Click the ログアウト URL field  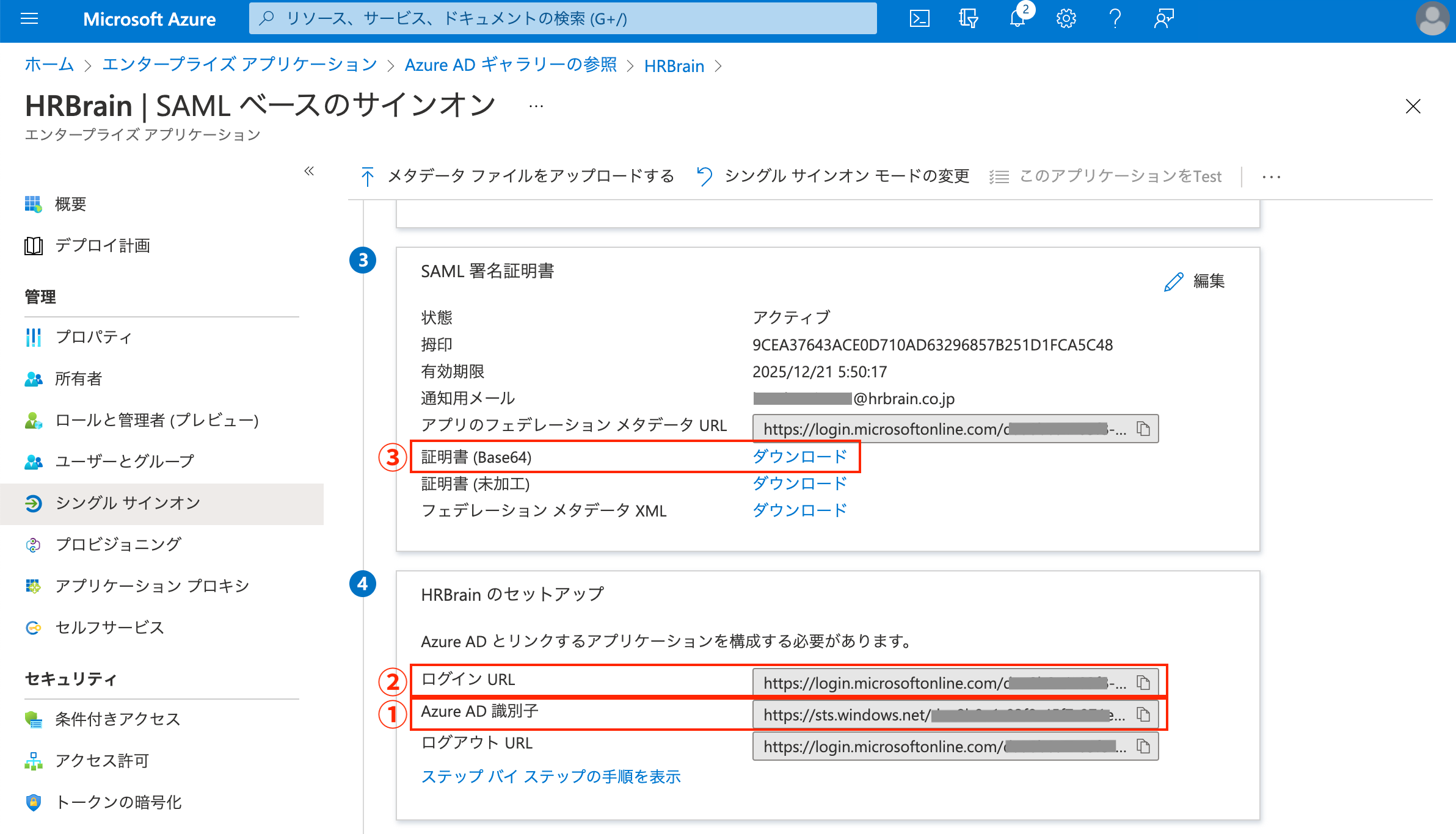tap(956, 746)
